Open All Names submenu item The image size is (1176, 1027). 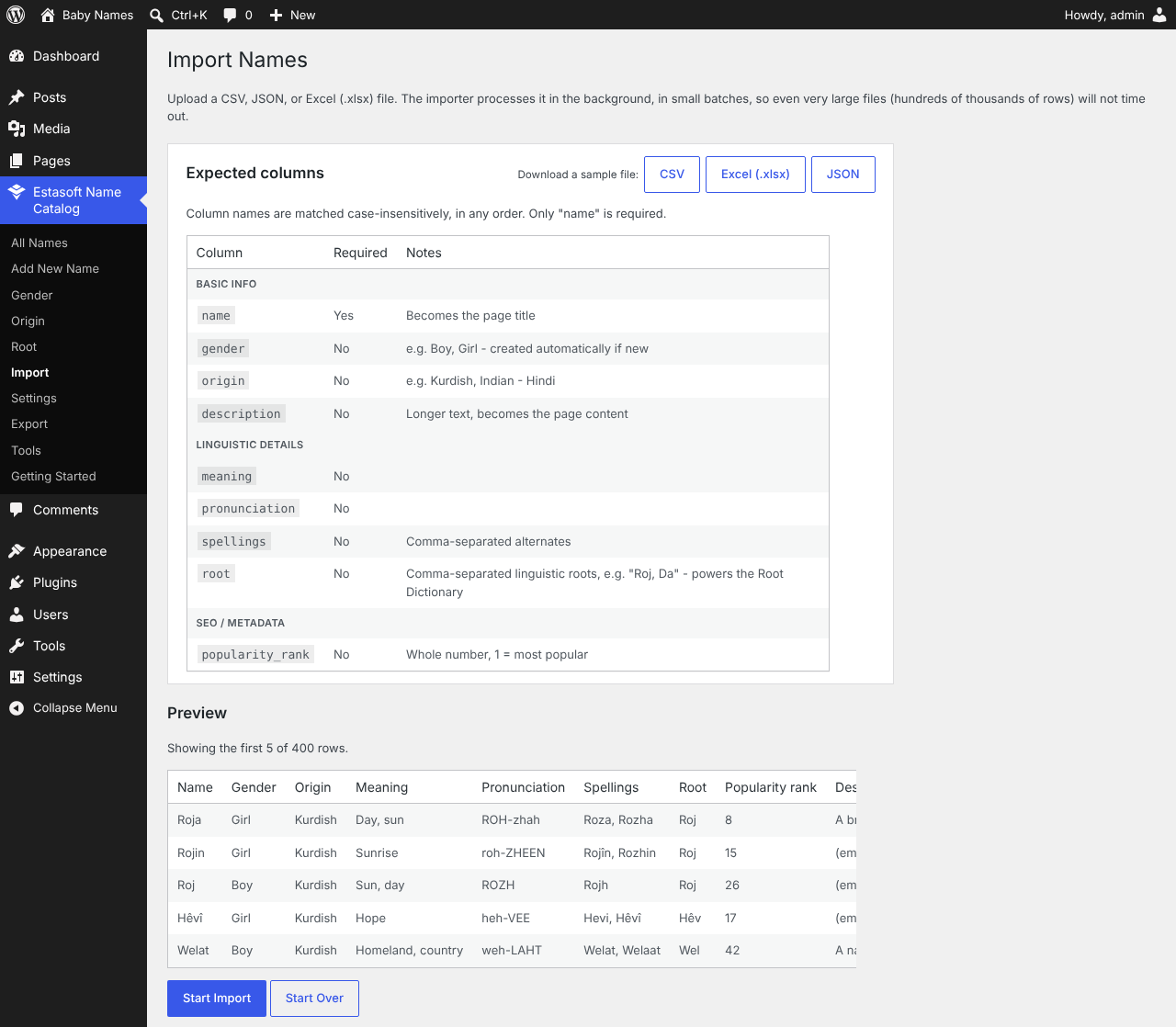tap(40, 243)
